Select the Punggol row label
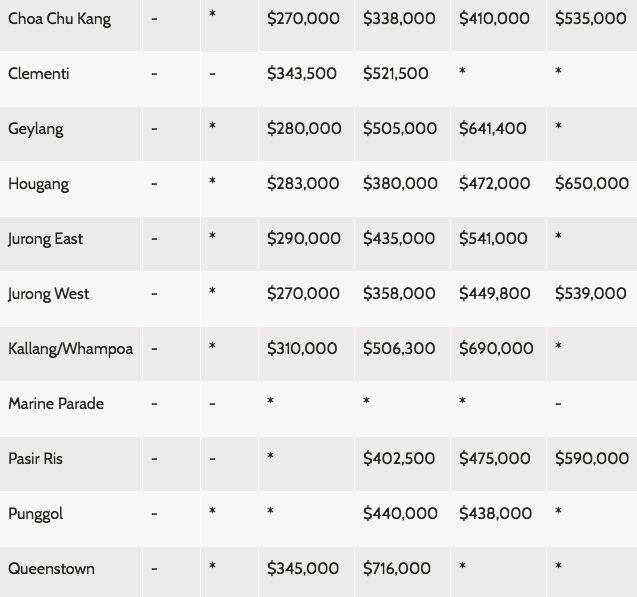Viewport: 637px width, 597px height. coord(36,514)
